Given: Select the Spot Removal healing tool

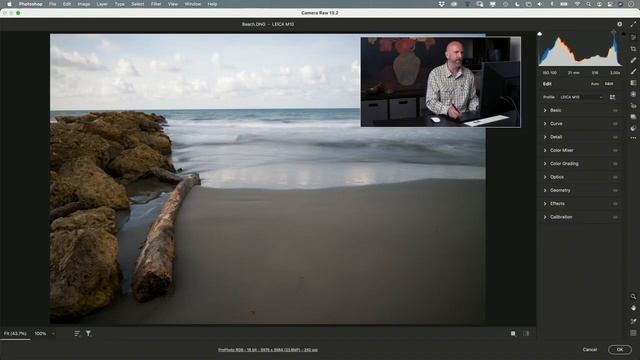Looking at the screenshot, I should pyautogui.click(x=633, y=60).
